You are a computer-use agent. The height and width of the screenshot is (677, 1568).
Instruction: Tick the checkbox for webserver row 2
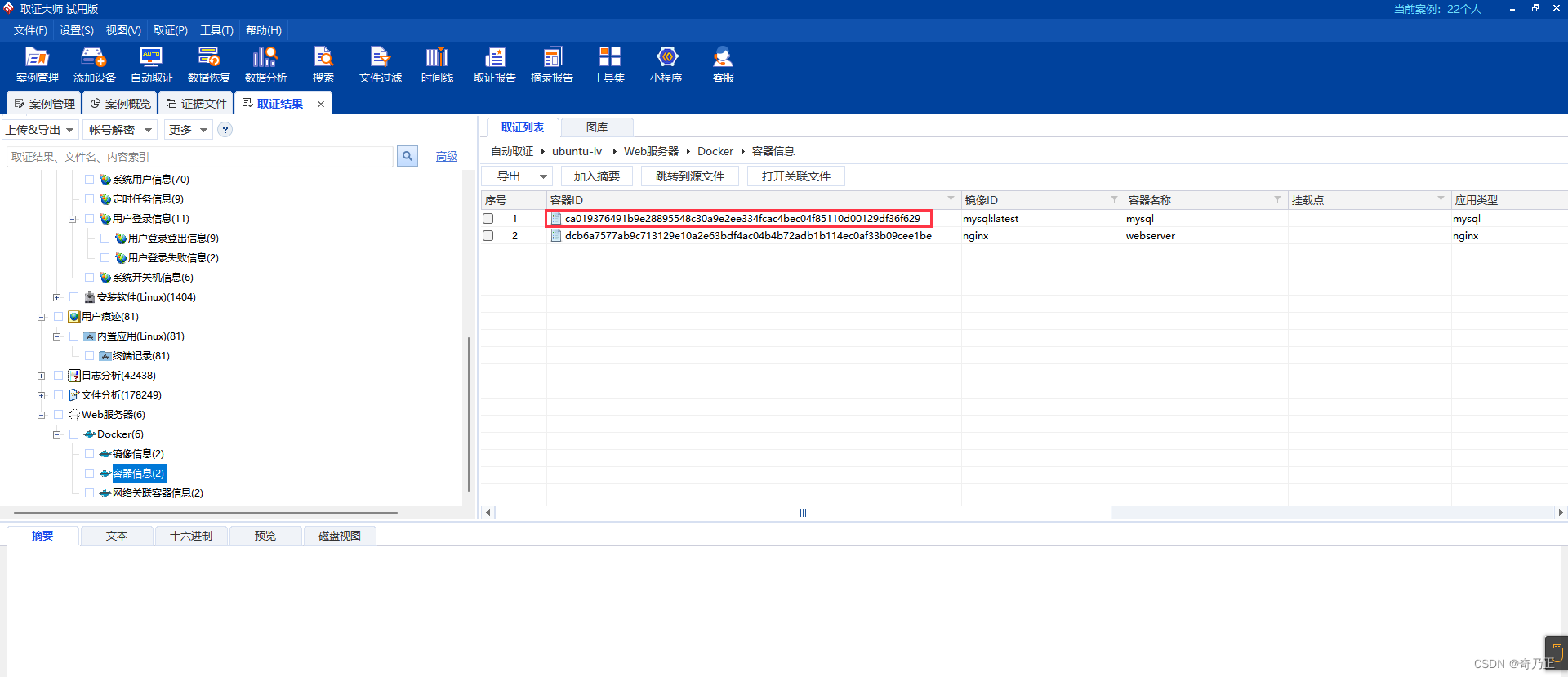(488, 236)
